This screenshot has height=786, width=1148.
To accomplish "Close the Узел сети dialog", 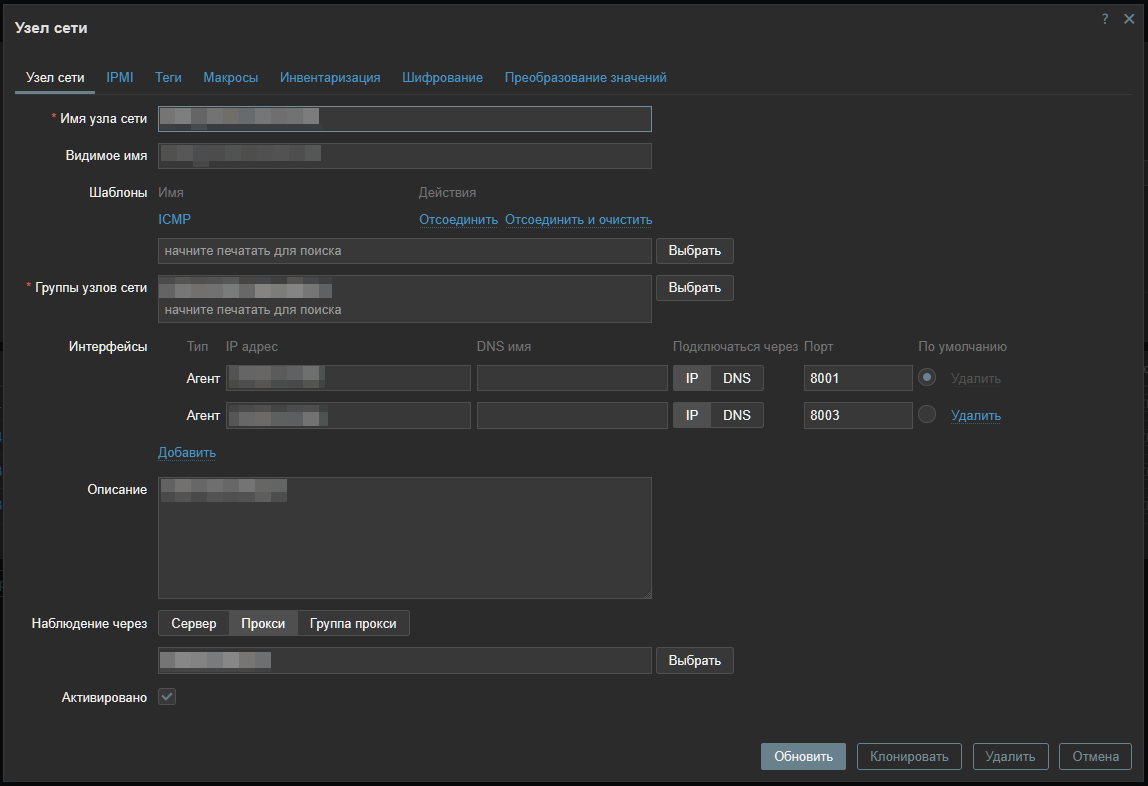I will [x=1129, y=19].
